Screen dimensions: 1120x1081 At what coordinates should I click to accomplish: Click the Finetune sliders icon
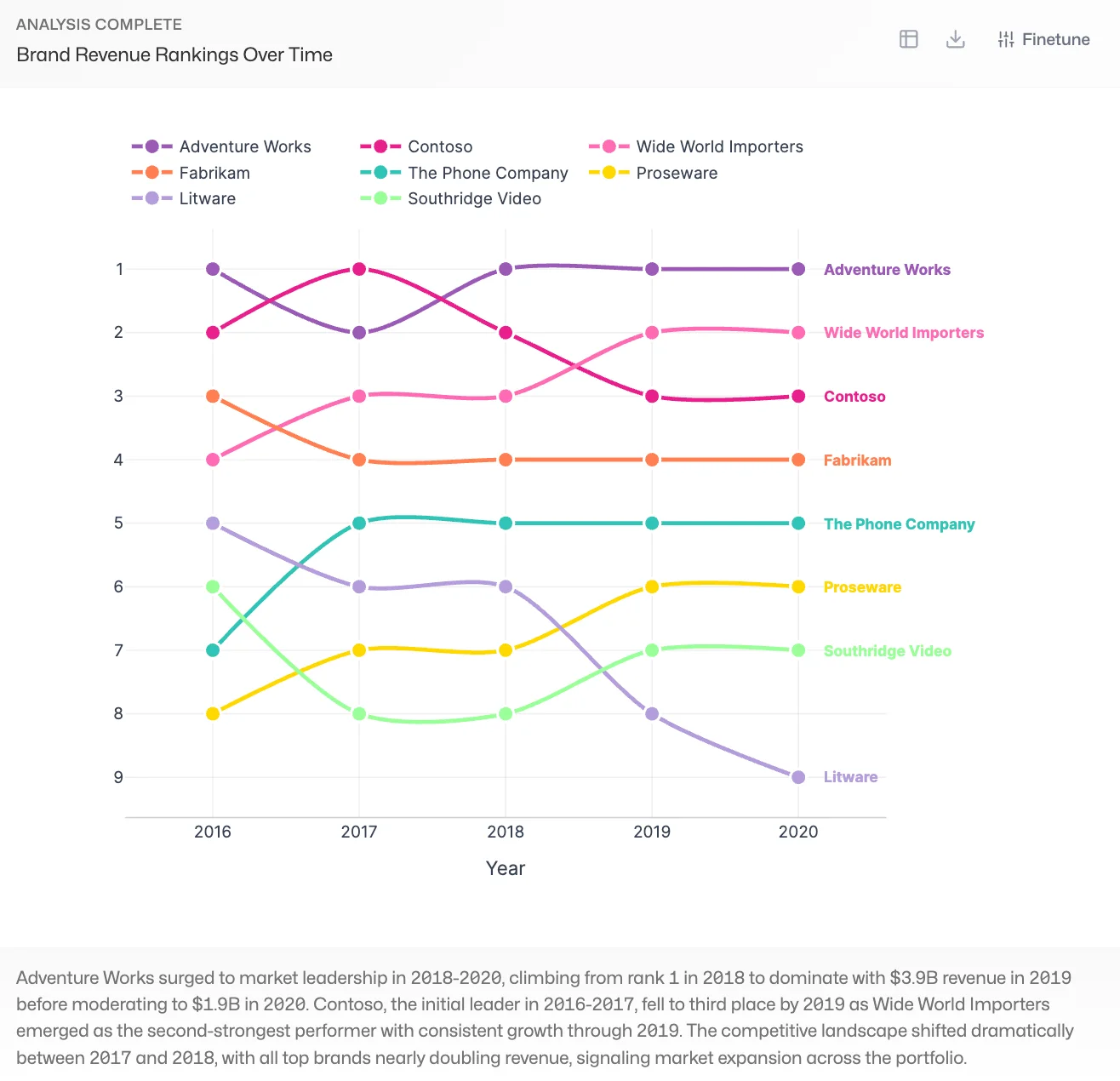1006,39
